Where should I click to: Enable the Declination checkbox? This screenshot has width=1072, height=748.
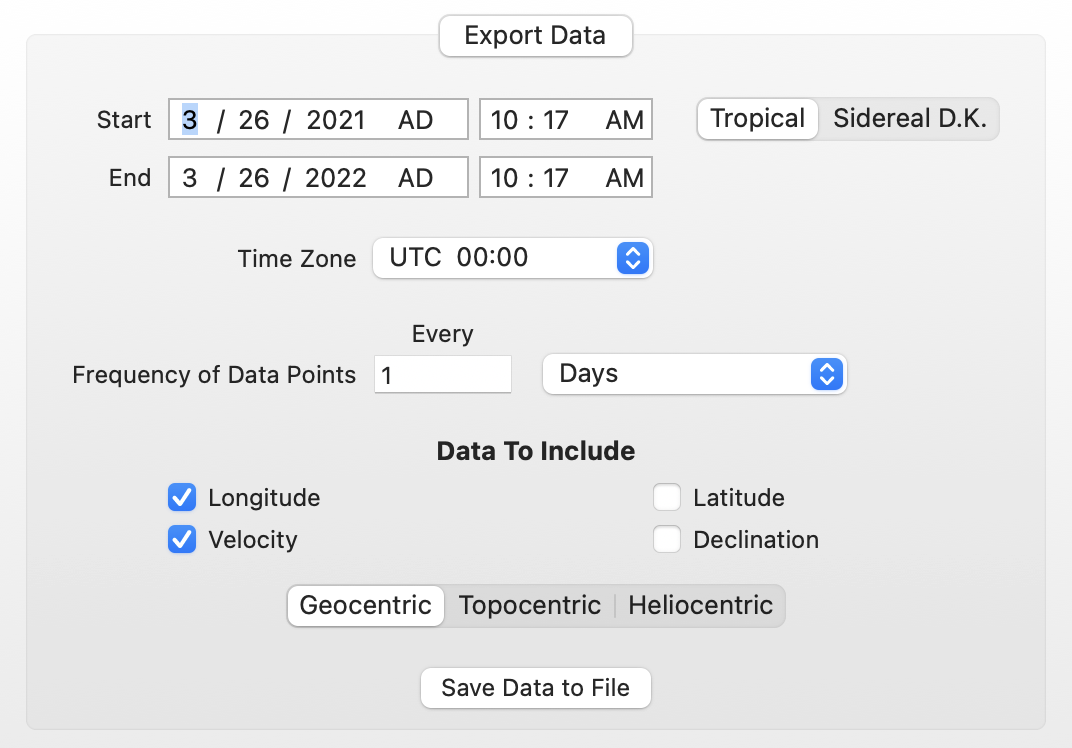(x=667, y=539)
